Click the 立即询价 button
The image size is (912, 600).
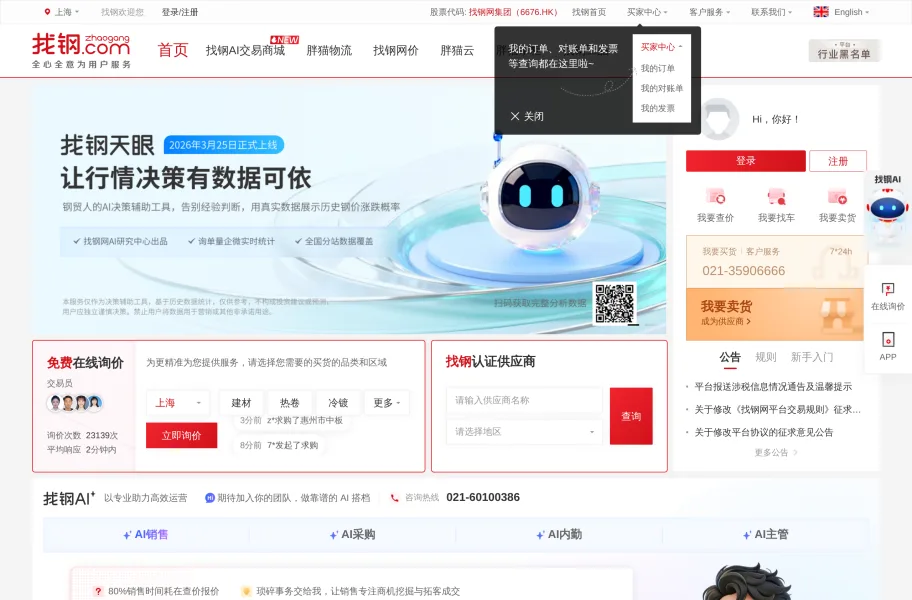(181, 435)
